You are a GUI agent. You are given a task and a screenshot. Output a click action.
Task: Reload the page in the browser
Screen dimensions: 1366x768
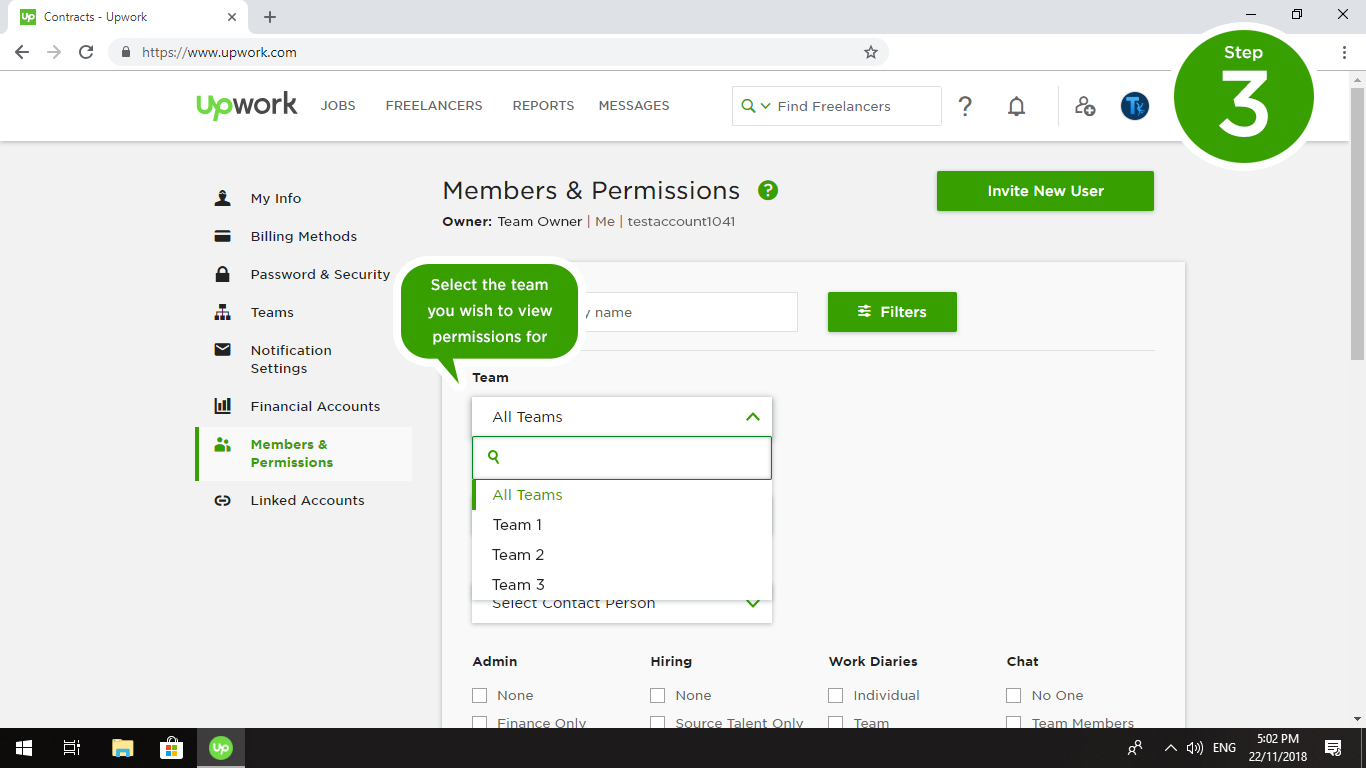pos(86,52)
